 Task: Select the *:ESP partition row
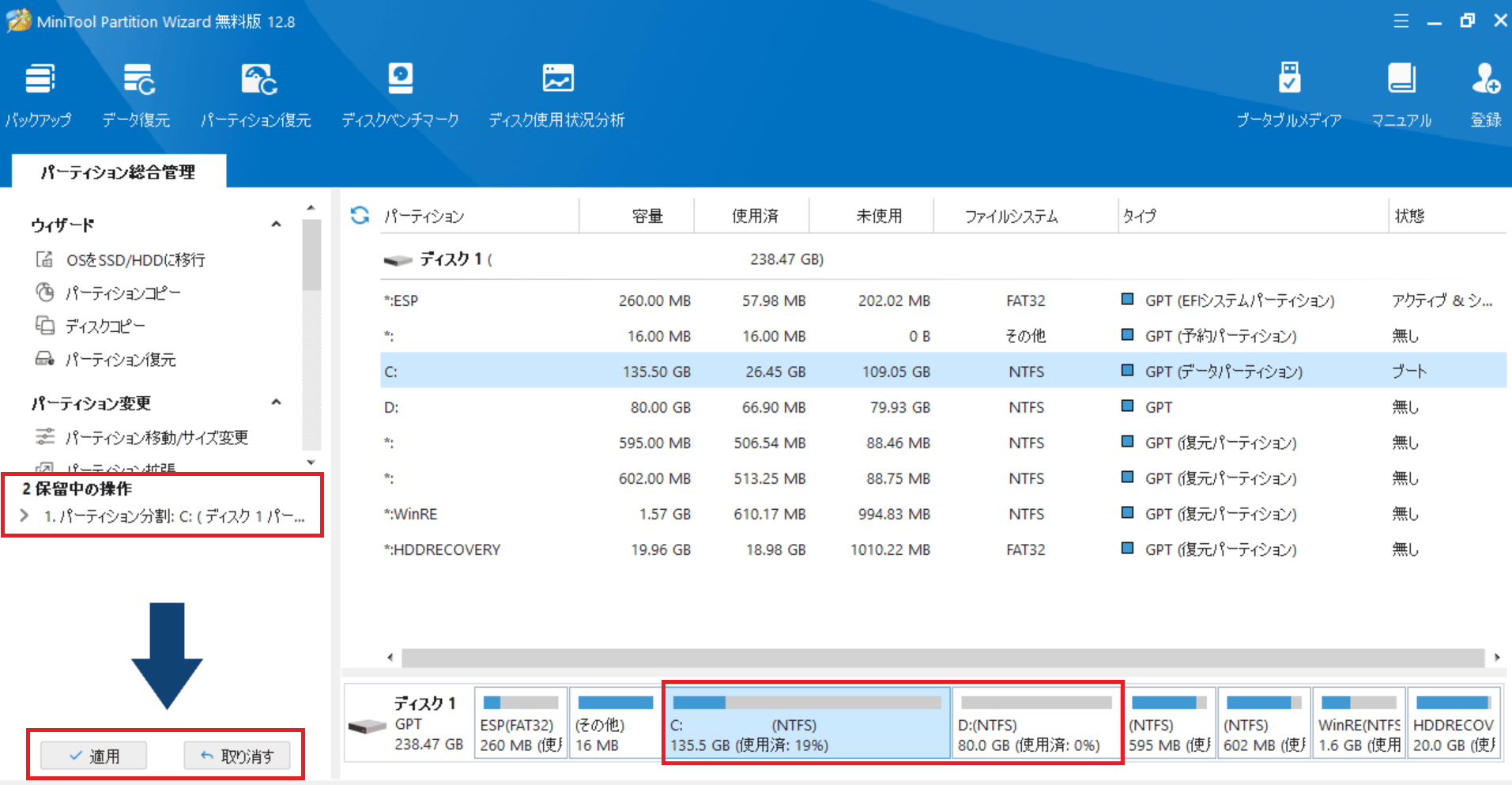(x=943, y=300)
